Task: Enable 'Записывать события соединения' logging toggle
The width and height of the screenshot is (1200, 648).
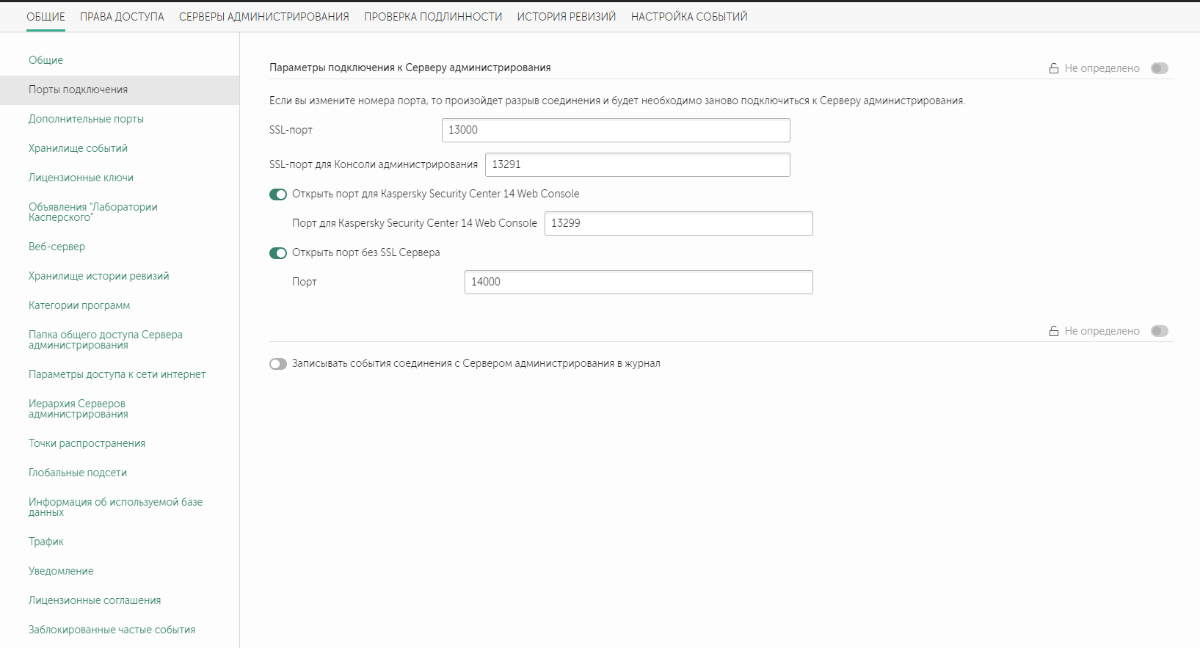Action: coord(278,364)
